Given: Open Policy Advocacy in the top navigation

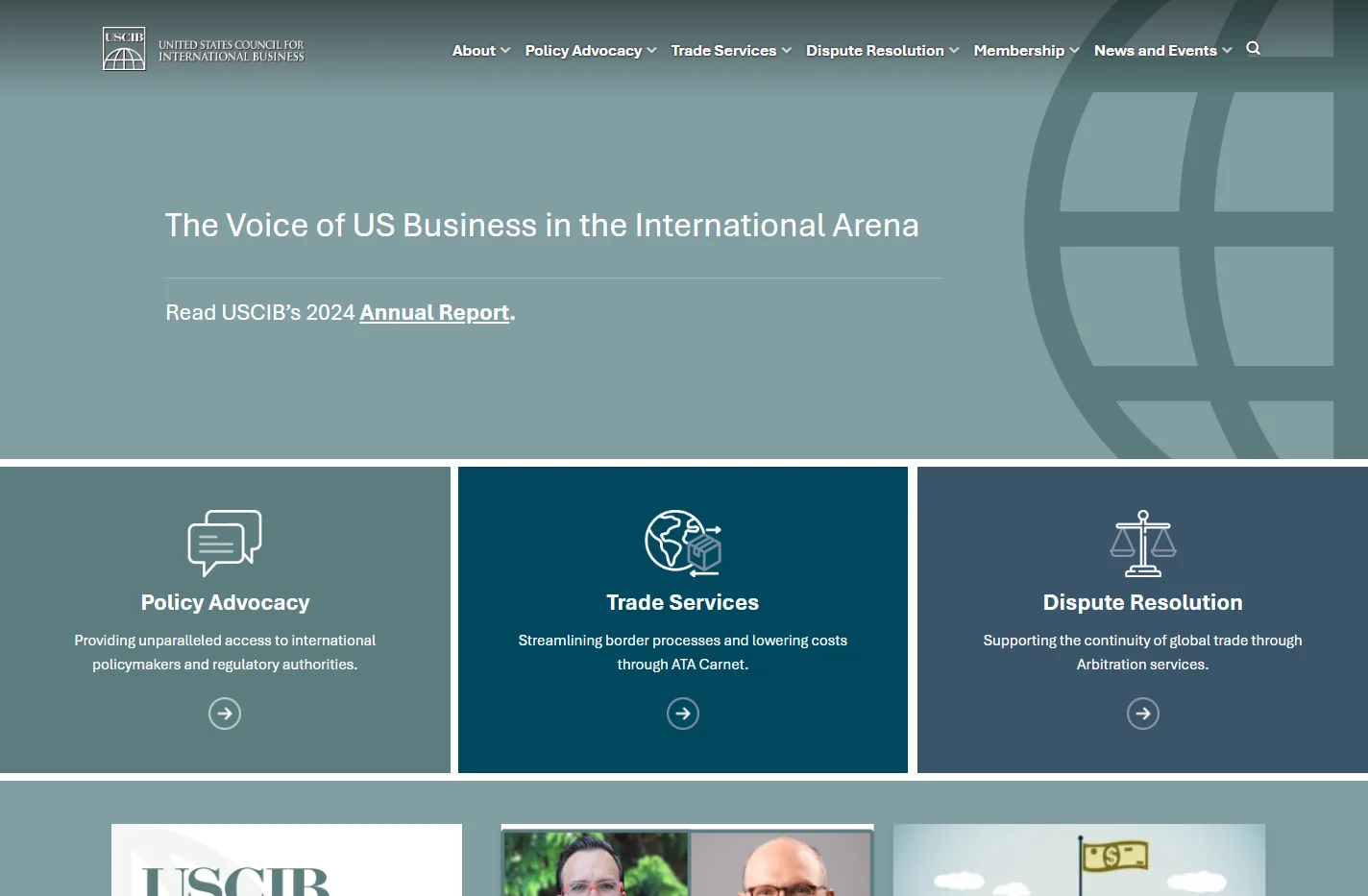Looking at the screenshot, I should click(583, 51).
